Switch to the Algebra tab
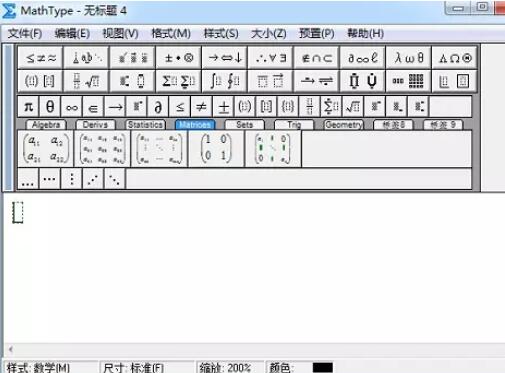 (x=46, y=125)
